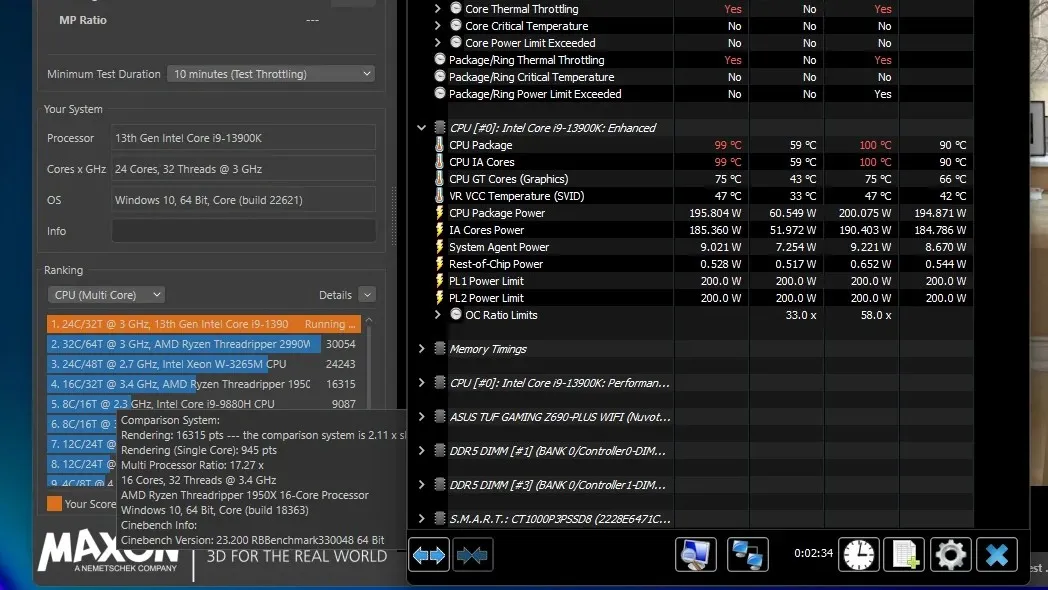Click lightning icon next to CPU Package Power

coord(438,213)
